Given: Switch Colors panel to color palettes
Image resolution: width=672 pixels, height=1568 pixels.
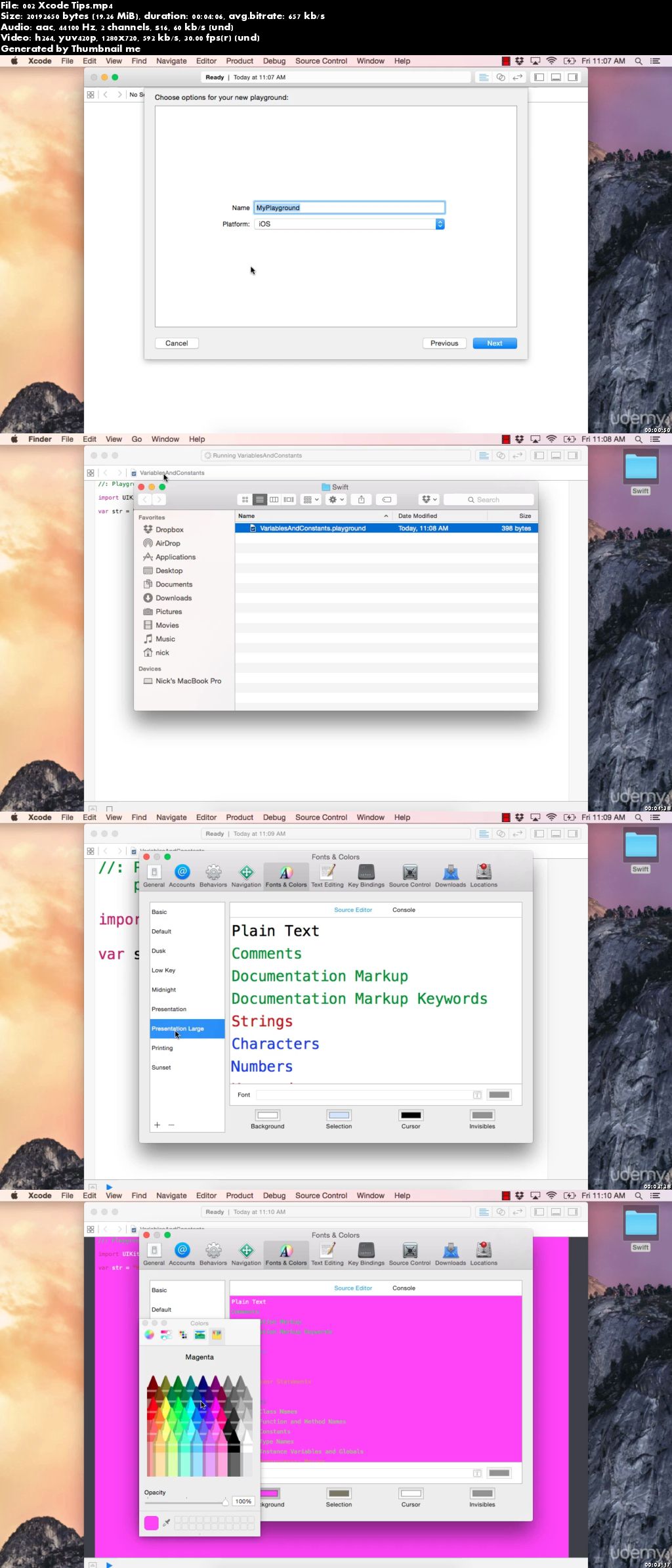Looking at the screenshot, I should click(183, 1335).
